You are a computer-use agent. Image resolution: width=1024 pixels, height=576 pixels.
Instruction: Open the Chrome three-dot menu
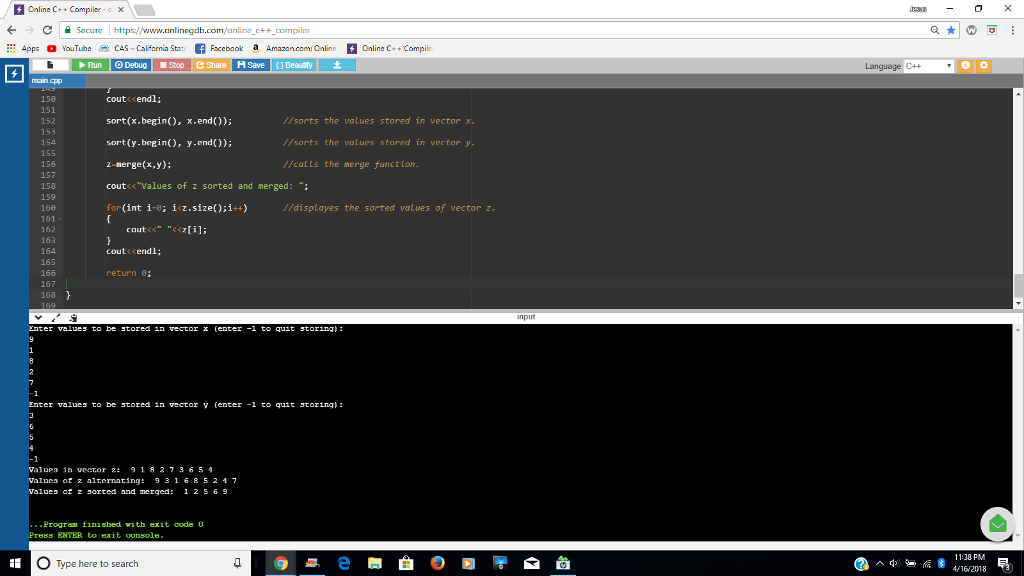[1012, 30]
